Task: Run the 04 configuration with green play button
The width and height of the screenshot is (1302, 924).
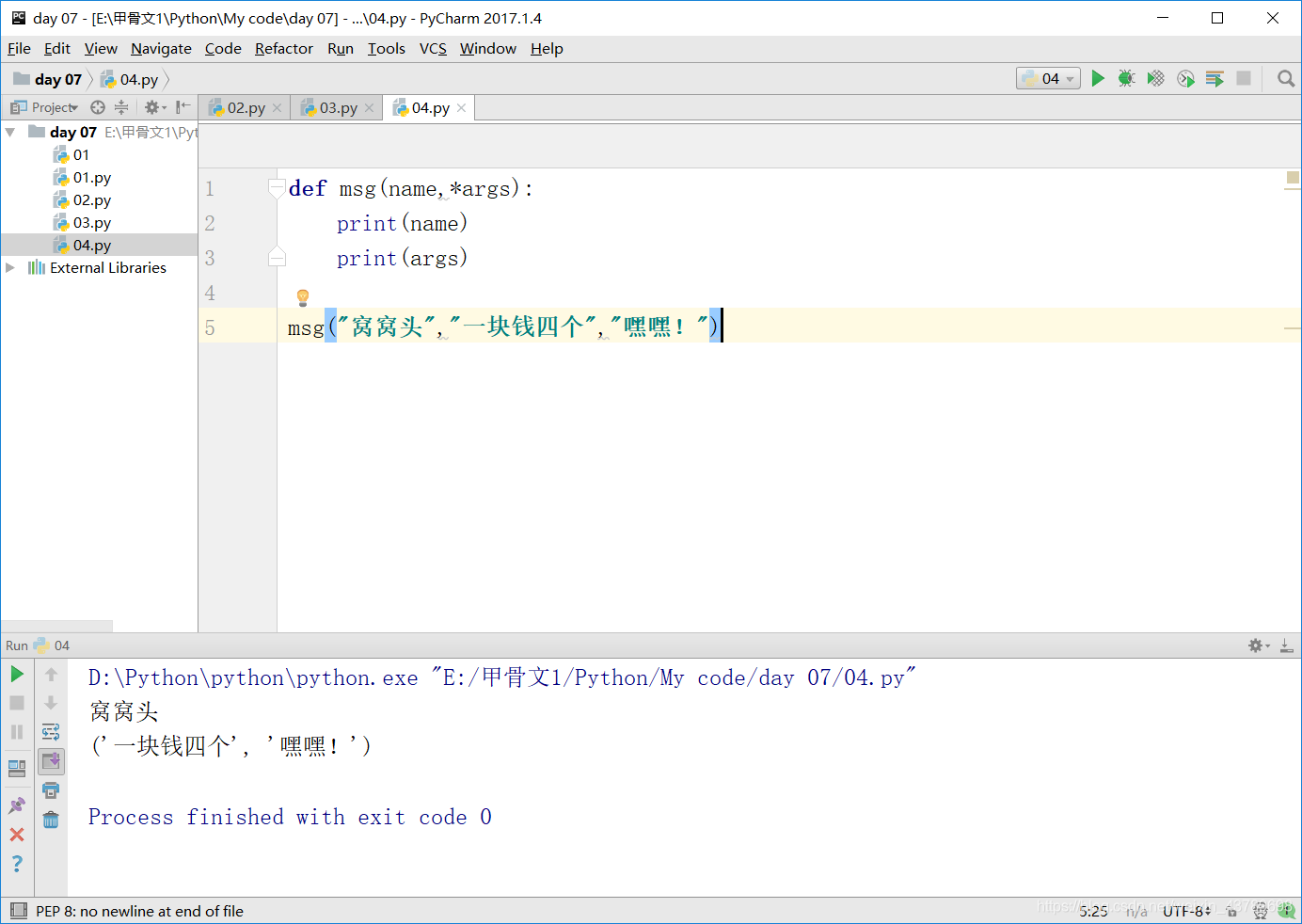Action: (x=1097, y=79)
